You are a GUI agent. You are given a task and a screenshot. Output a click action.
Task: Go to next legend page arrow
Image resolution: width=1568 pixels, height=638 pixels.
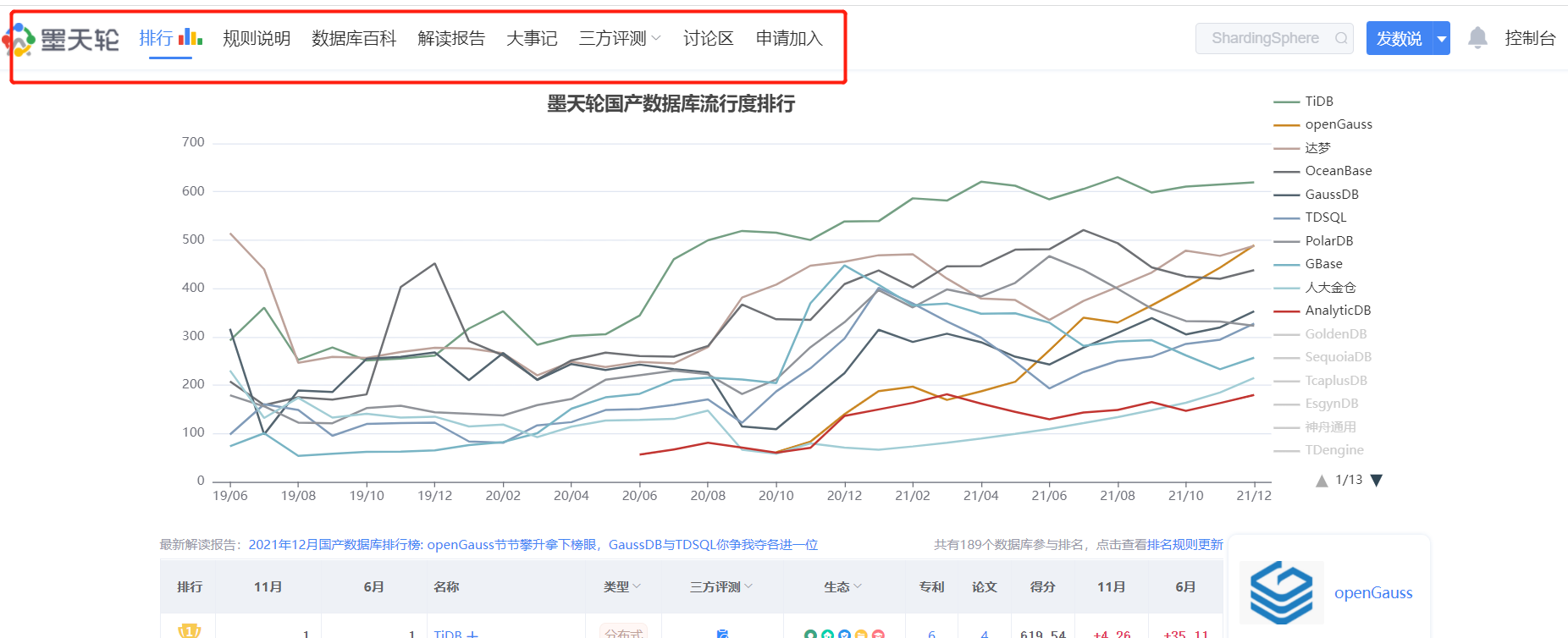tap(1377, 481)
